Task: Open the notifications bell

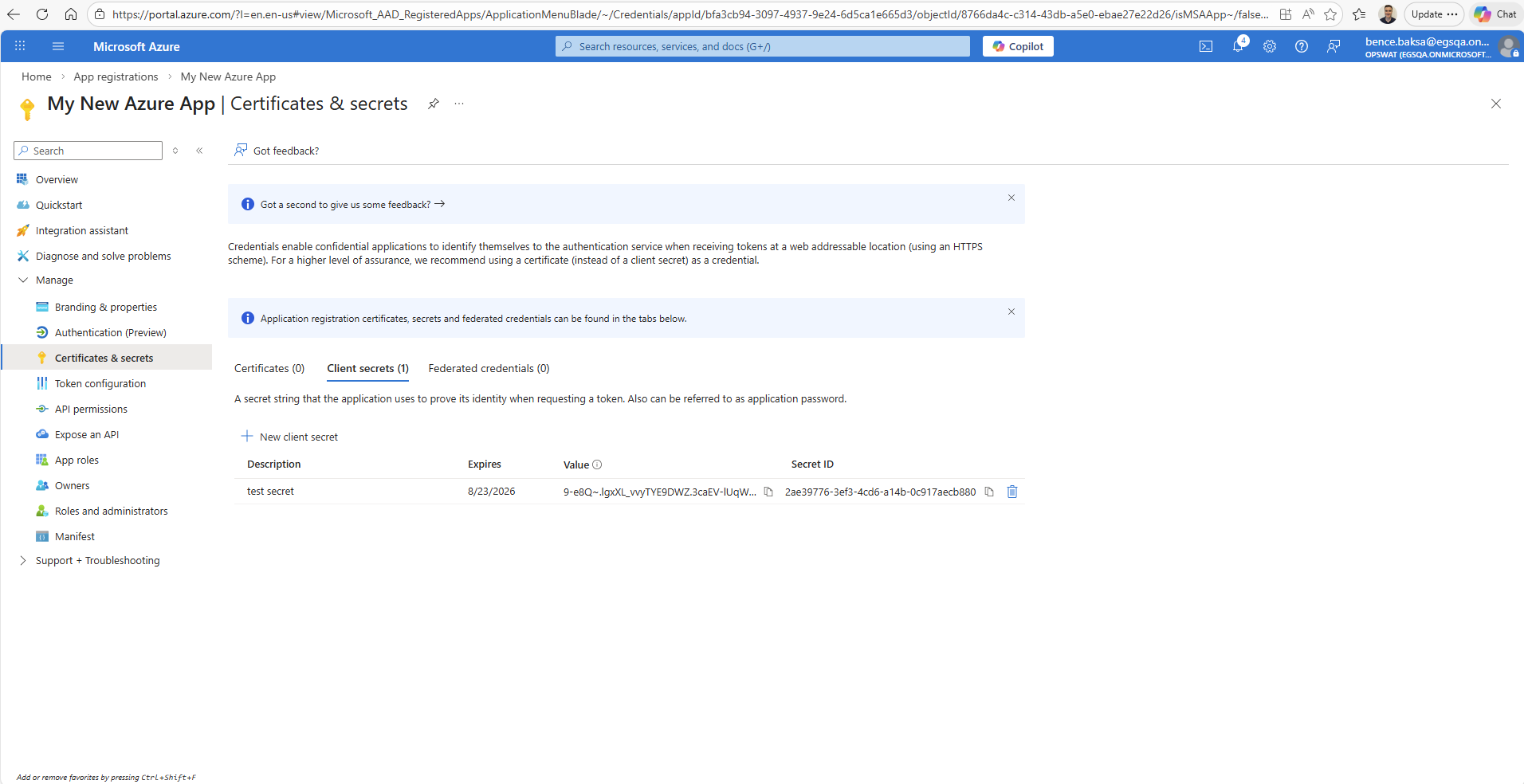Action: (1238, 46)
